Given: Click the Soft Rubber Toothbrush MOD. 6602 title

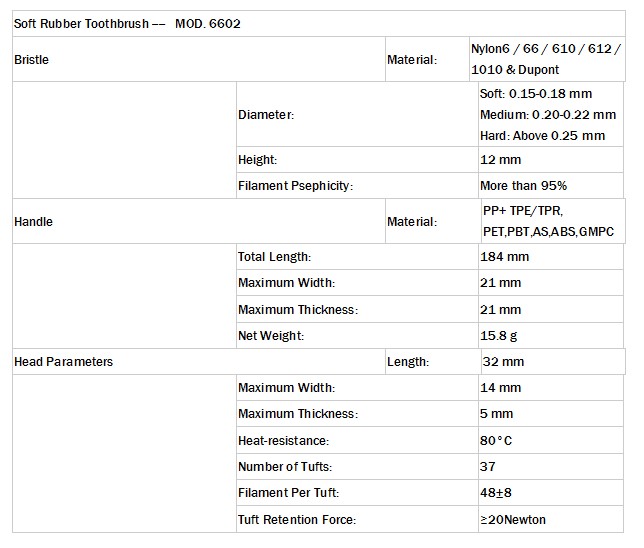Looking at the screenshot, I should click(127, 23).
